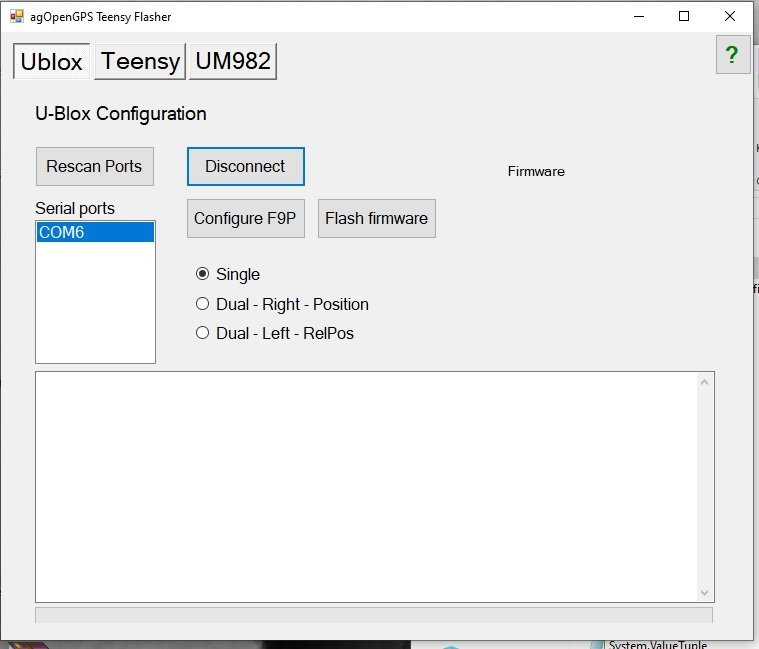Minimize the Teensy Flasher window
Image resolution: width=759 pixels, height=649 pixels.
point(638,16)
